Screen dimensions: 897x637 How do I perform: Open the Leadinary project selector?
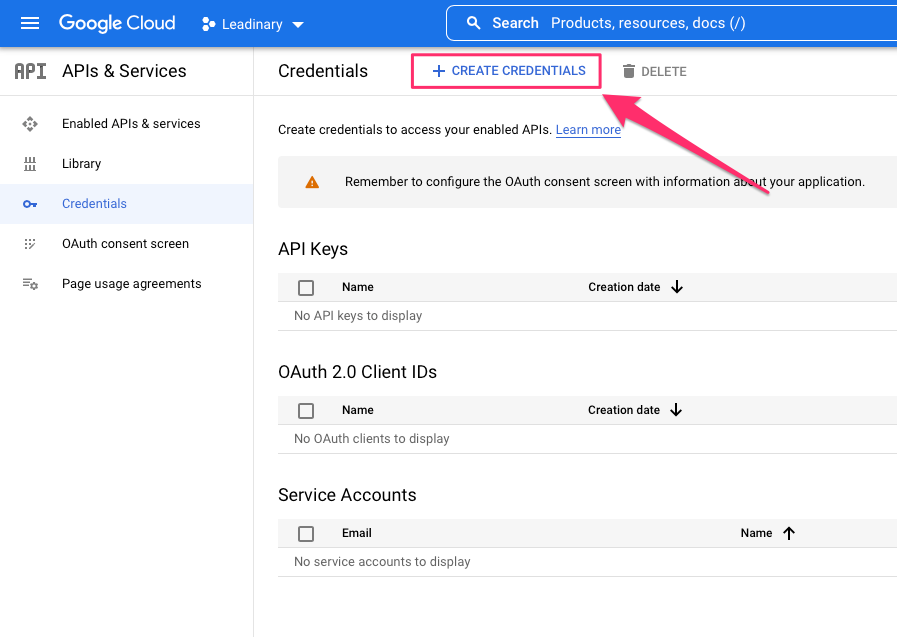point(253,24)
